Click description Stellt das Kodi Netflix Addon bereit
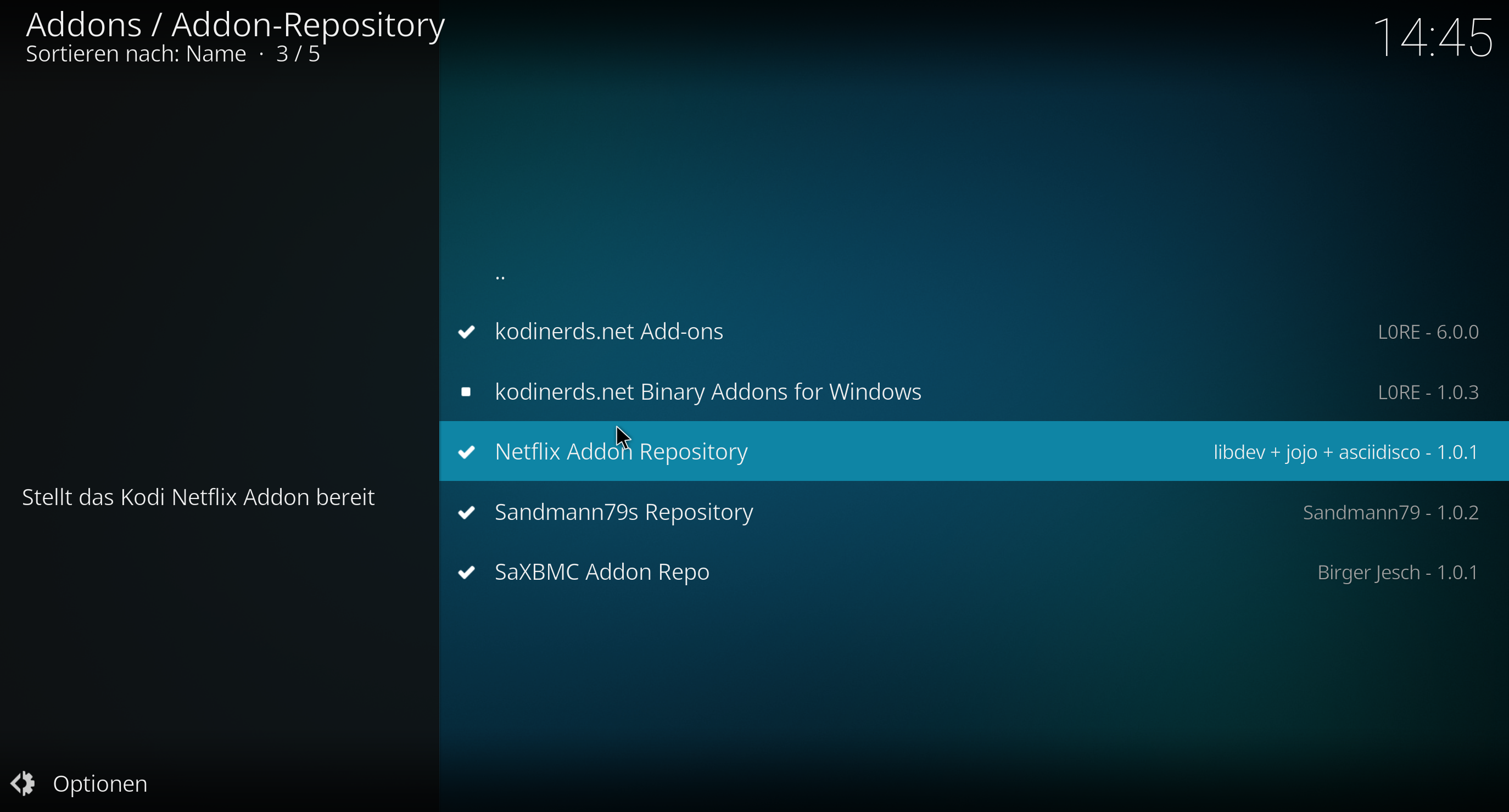 [198, 497]
